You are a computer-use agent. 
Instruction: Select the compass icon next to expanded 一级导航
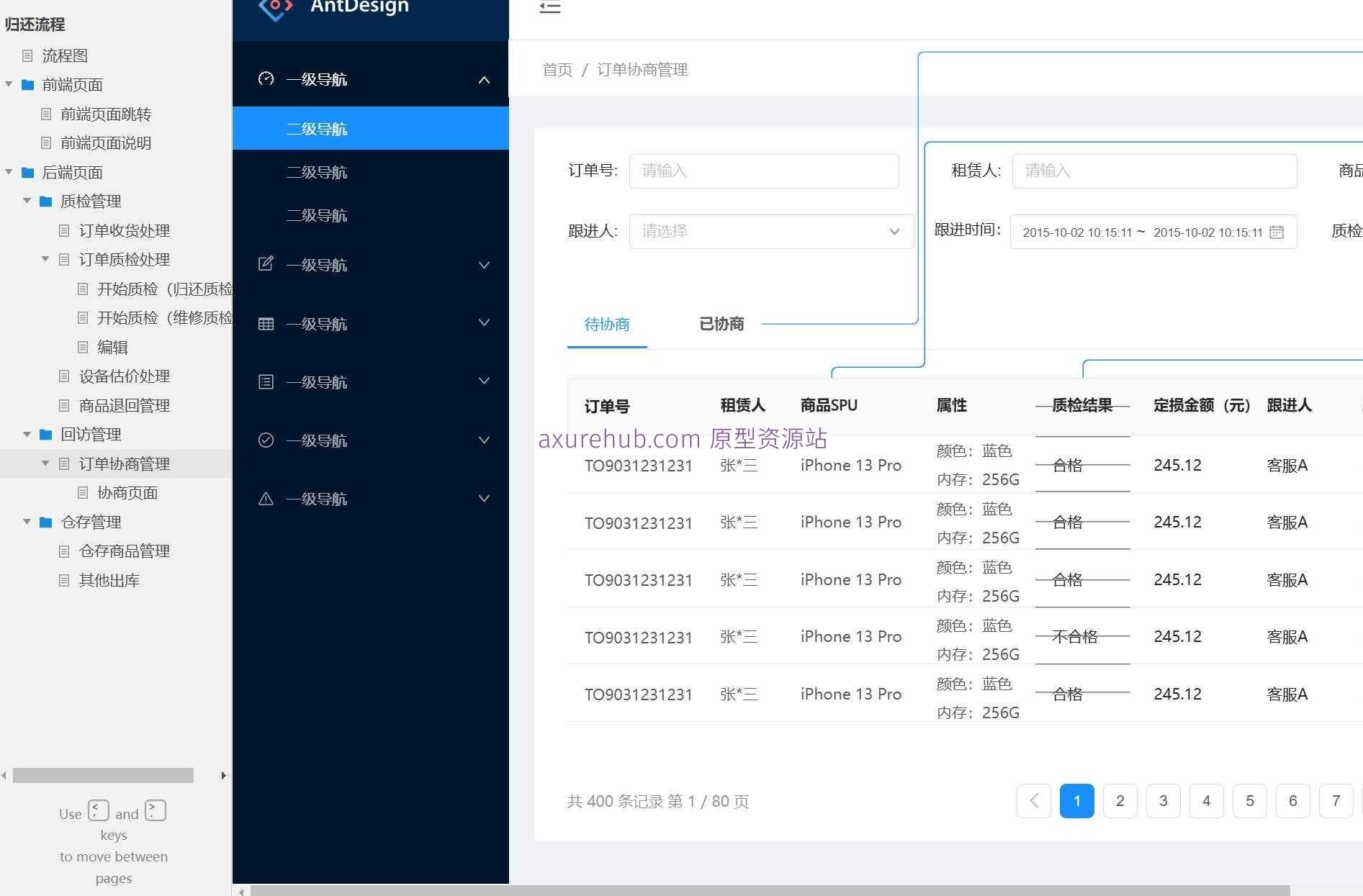(266, 79)
